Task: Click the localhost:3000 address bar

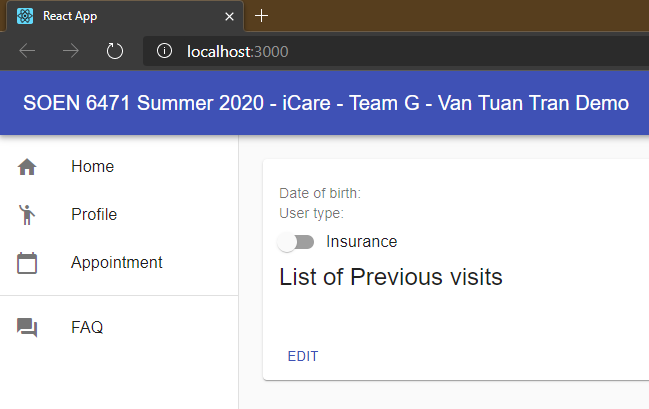Action: [396, 51]
